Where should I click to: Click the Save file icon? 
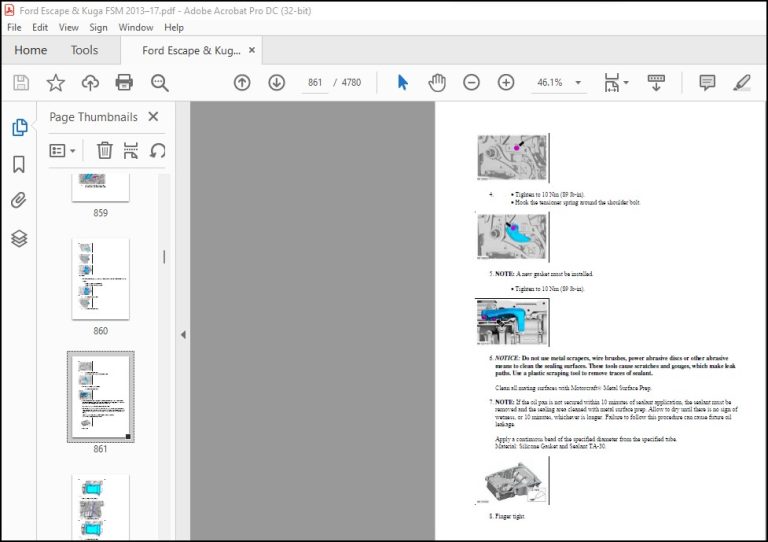(21, 83)
